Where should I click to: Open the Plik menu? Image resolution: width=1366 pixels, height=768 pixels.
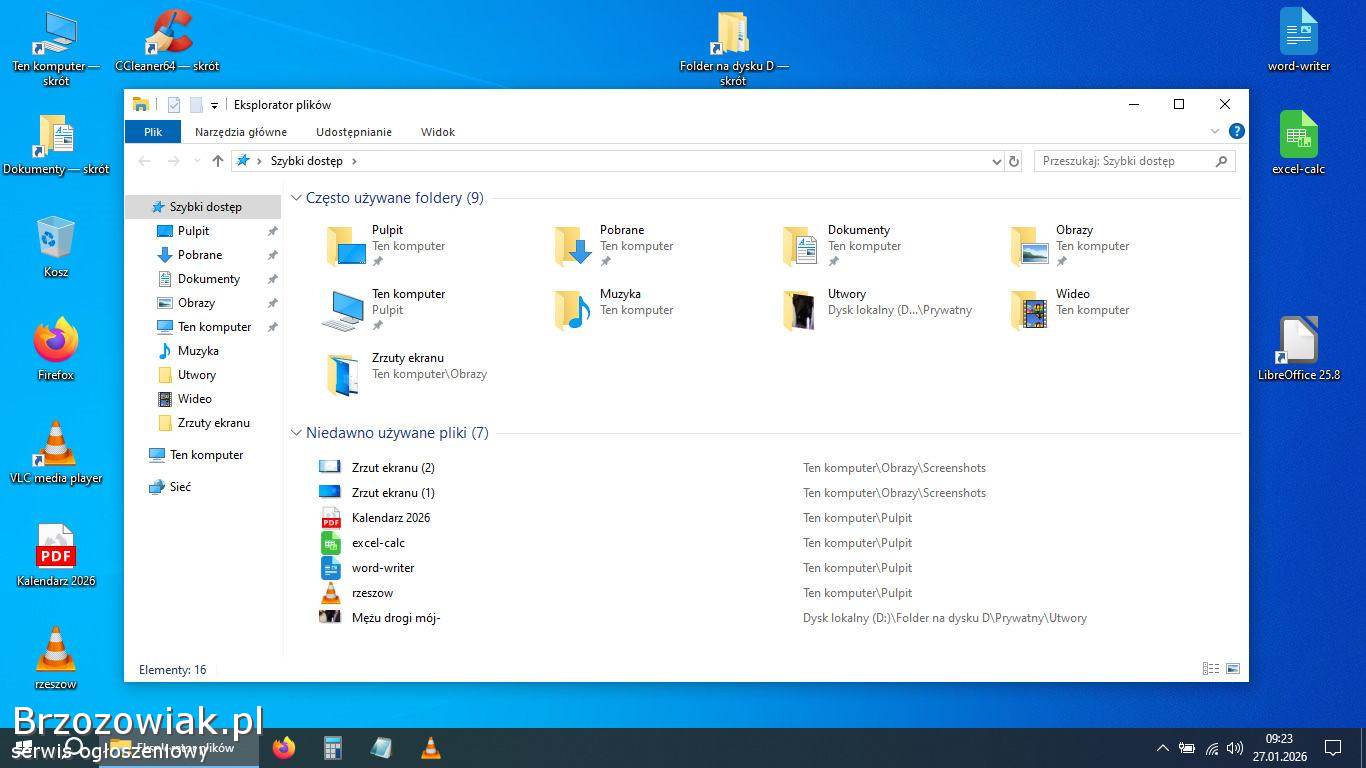[x=153, y=132]
